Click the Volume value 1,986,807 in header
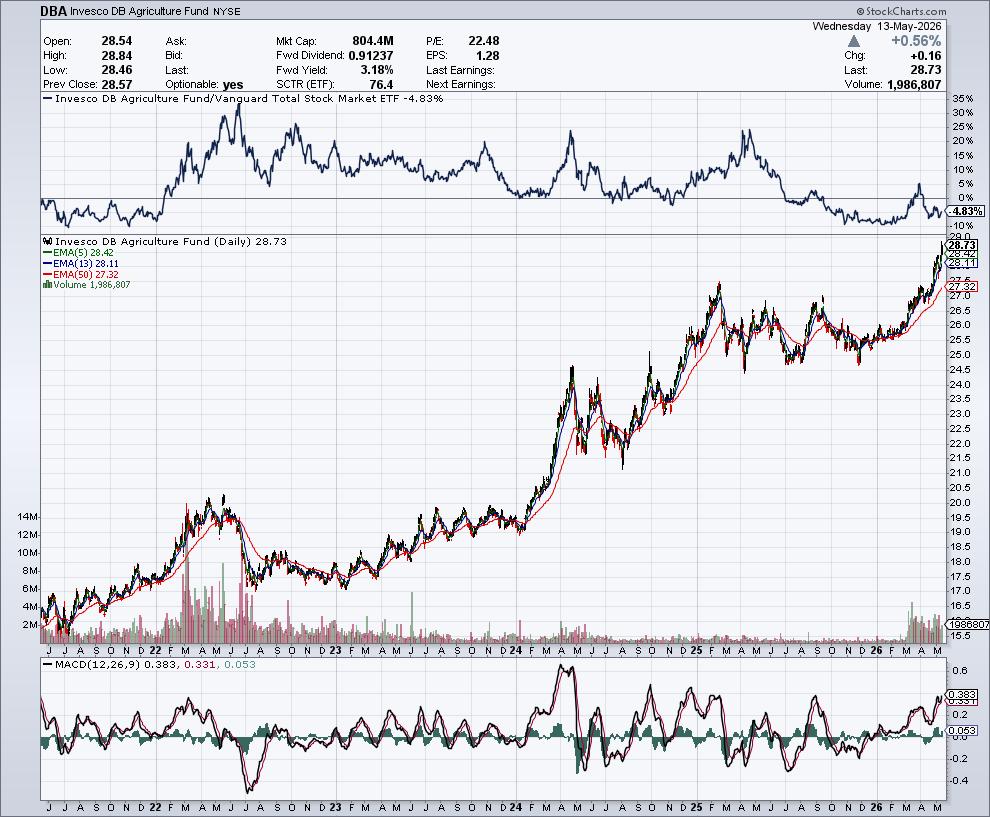 914,85
